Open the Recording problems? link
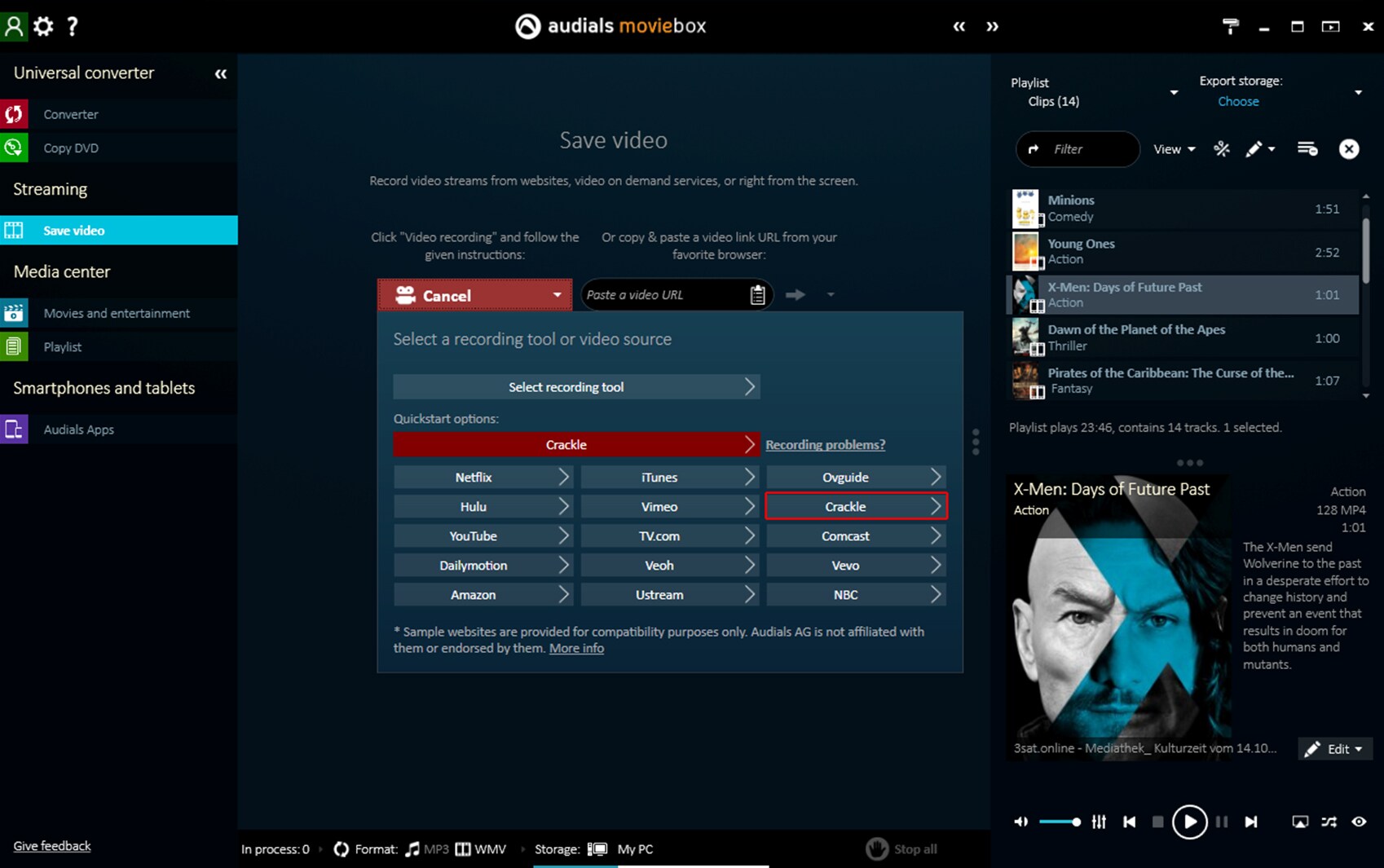1384x868 pixels. (x=825, y=445)
